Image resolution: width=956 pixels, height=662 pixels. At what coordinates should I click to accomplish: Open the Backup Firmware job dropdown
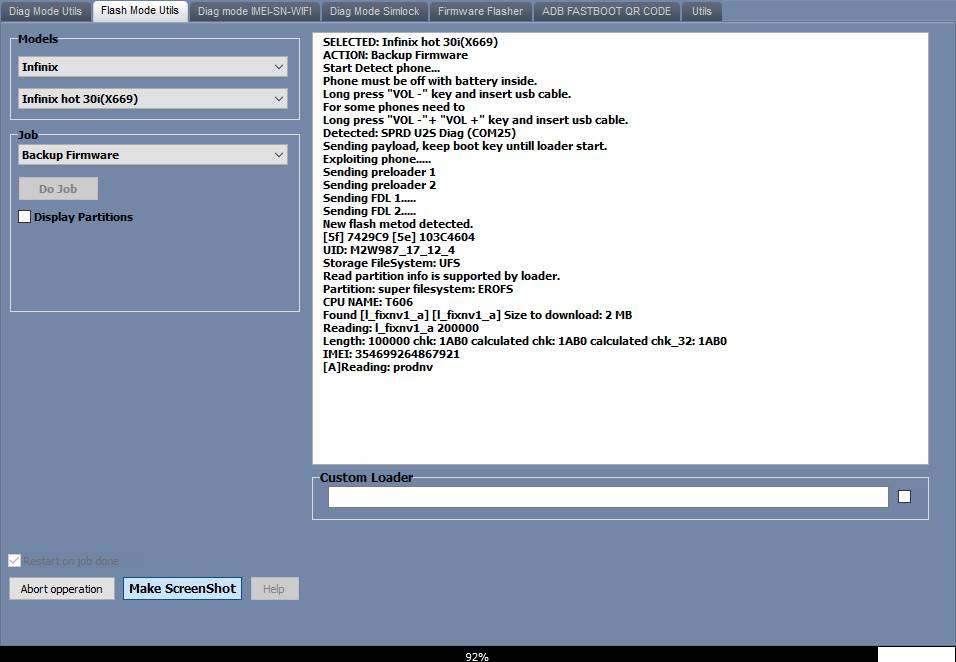pyautogui.click(x=153, y=155)
